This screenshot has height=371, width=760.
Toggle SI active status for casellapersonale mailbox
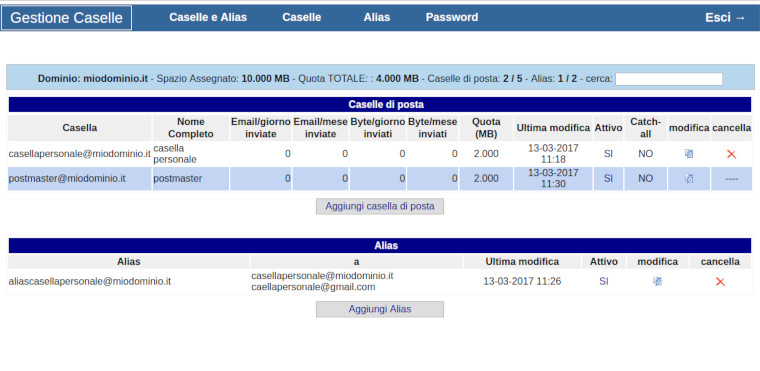[x=608, y=154]
